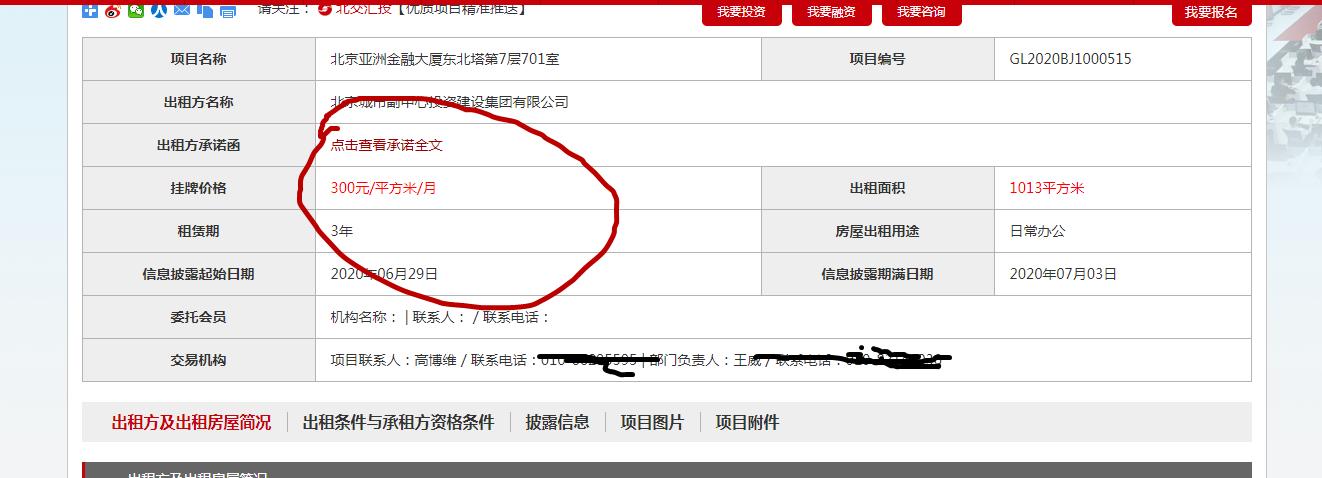Click the print page icon
The width and height of the screenshot is (1322, 478).
click(x=227, y=11)
